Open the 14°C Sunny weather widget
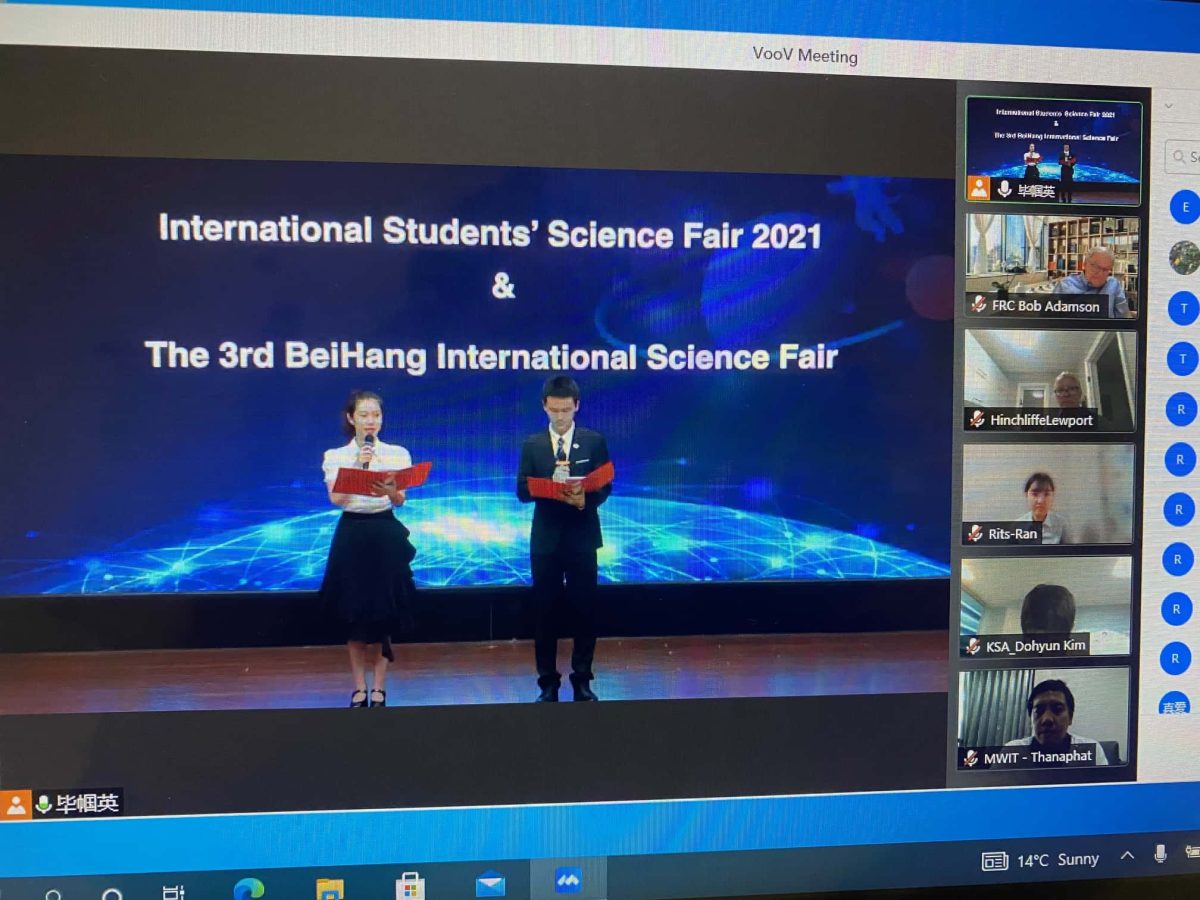Image resolution: width=1200 pixels, height=900 pixels. point(1040,860)
